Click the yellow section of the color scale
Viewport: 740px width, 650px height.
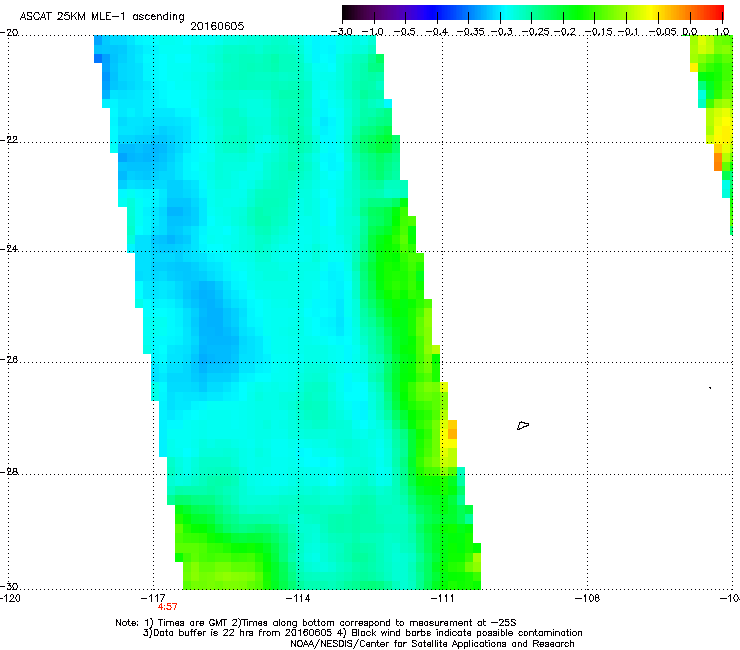click(x=654, y=13)
